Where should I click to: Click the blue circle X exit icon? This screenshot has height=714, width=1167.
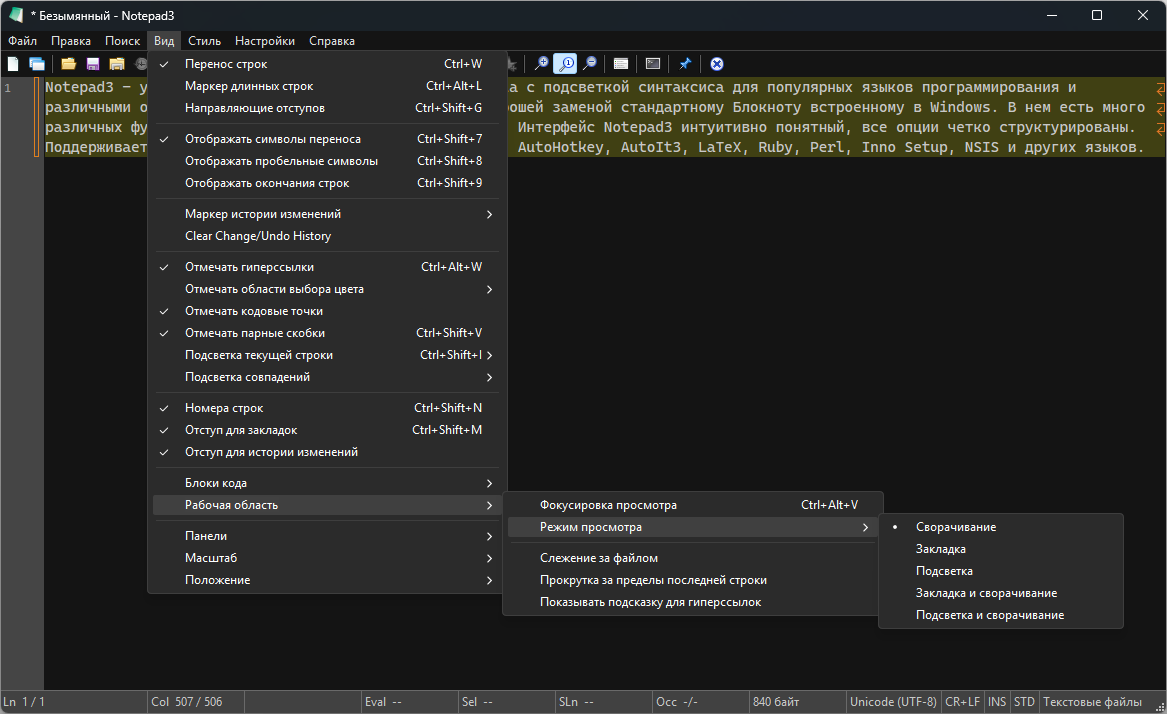pyautogui.click(x=717, y=64)
